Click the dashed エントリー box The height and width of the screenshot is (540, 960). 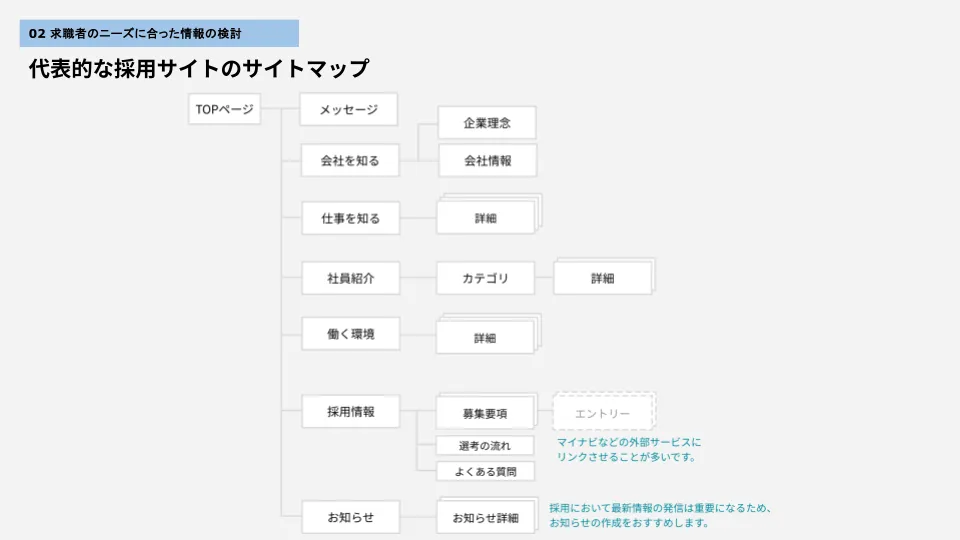click(x=602, y=413)
